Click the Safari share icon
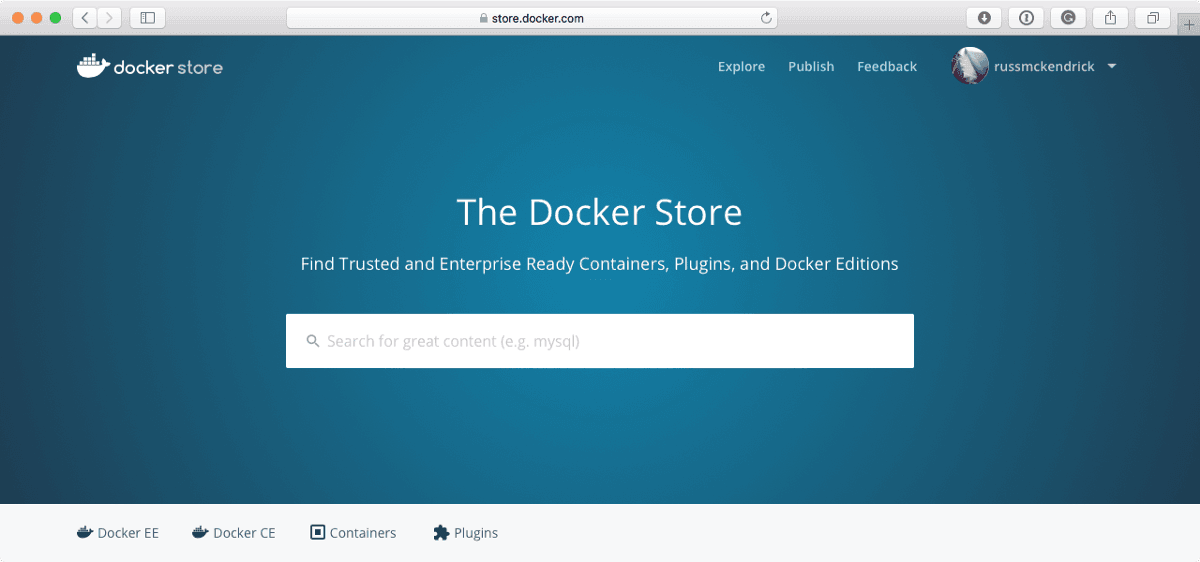The width and height of the screenshot is (1200, 562). pos(1110,18)
